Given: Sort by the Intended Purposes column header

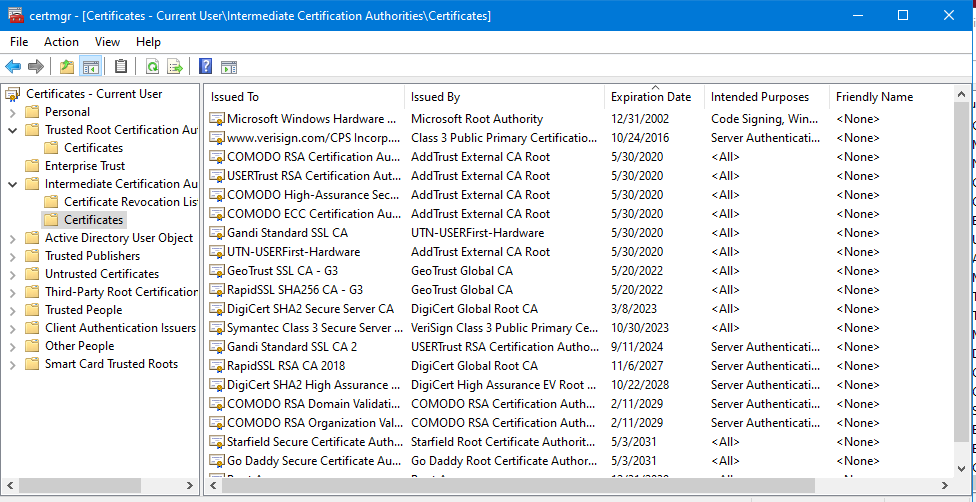Looking at the screenshot, I should (767, 97).
